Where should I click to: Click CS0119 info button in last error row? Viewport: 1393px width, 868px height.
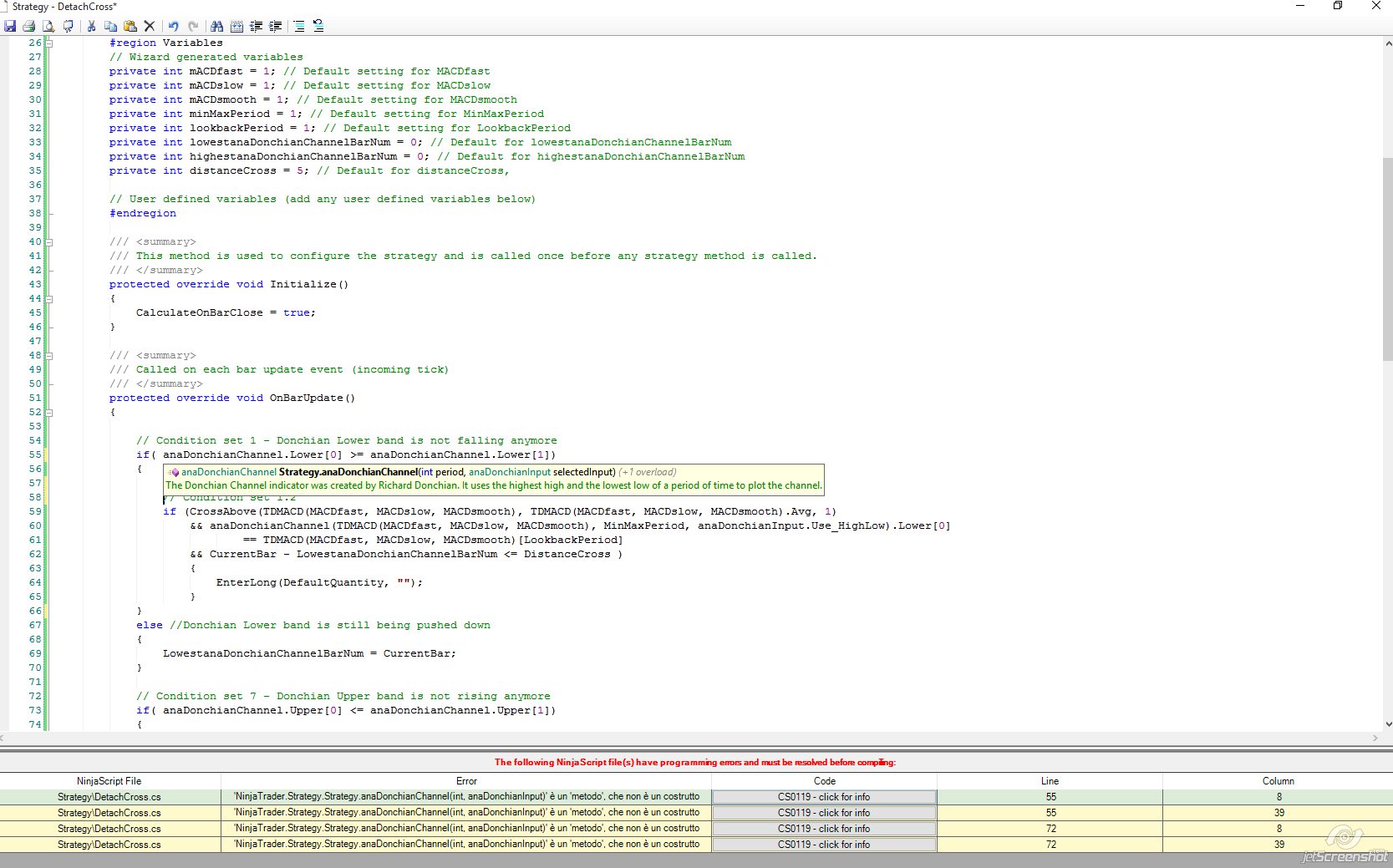[823, 845]
